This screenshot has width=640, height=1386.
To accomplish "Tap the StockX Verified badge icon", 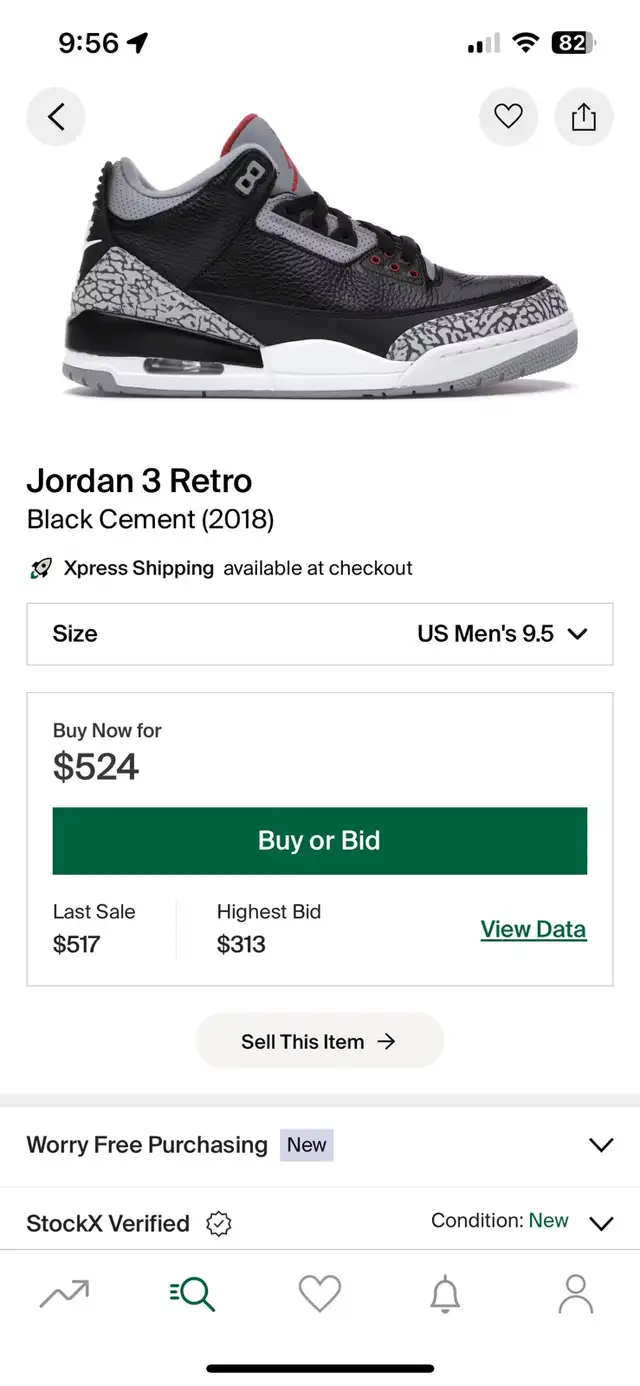I will [x=218, y=1223].
